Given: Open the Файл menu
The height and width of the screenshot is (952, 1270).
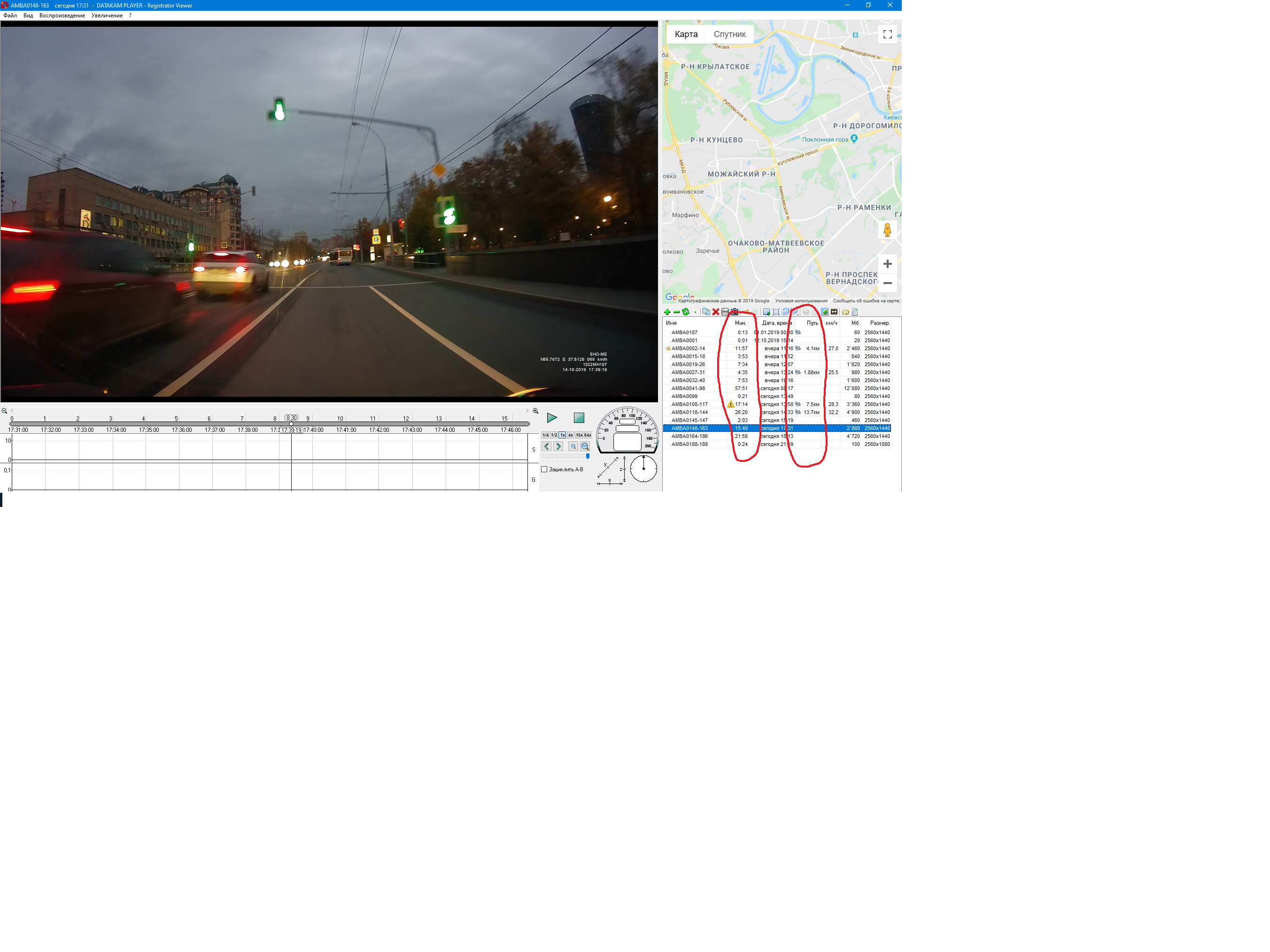Looking at the screenshot, I should coord(10,15).
